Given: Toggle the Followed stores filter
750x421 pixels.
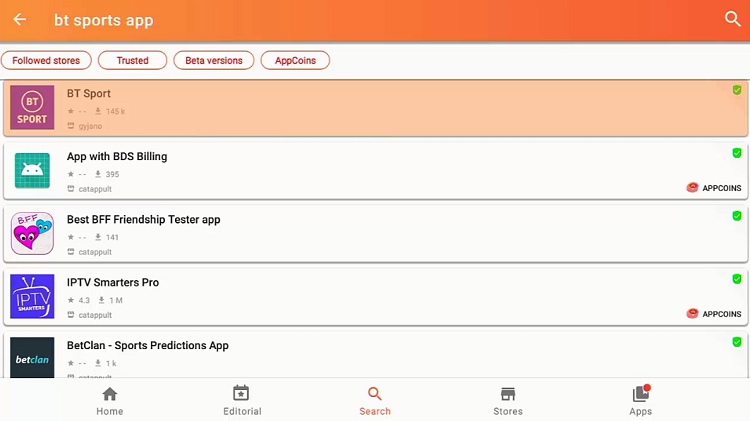Looking at the screenshot, I should coord(46,60).
